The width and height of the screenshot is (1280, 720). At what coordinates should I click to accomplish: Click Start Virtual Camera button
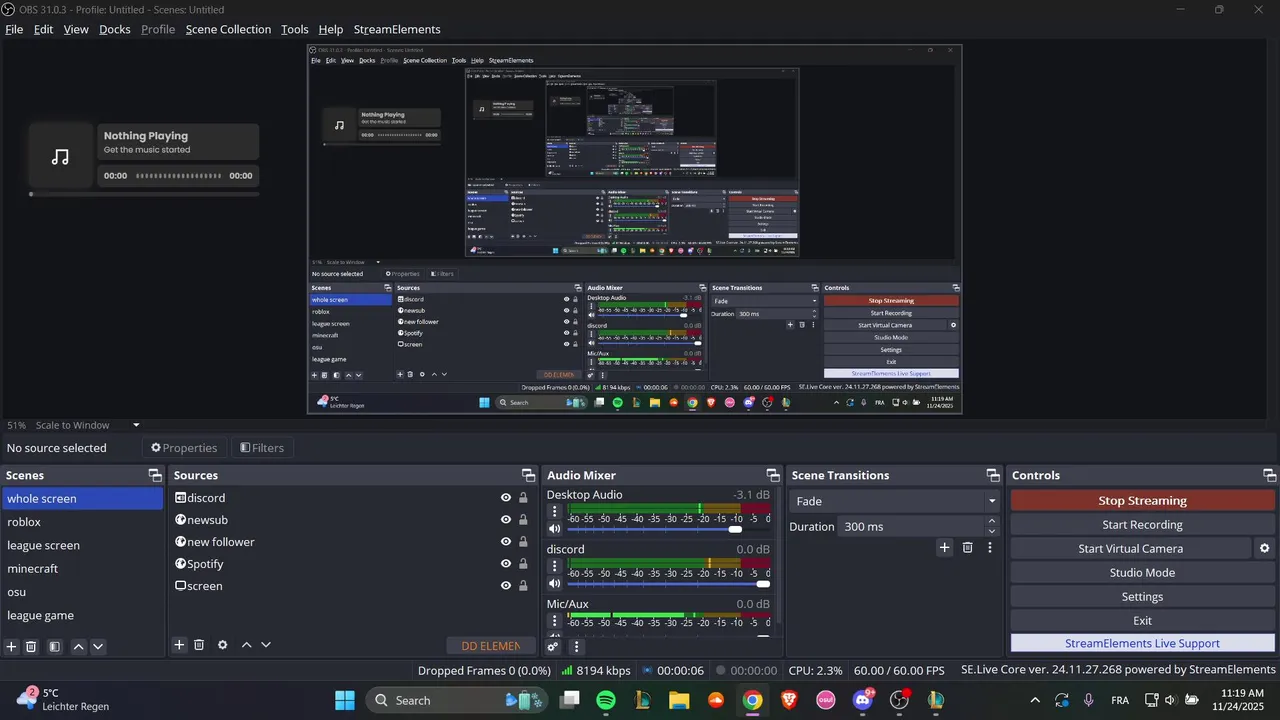(1130, 548)
